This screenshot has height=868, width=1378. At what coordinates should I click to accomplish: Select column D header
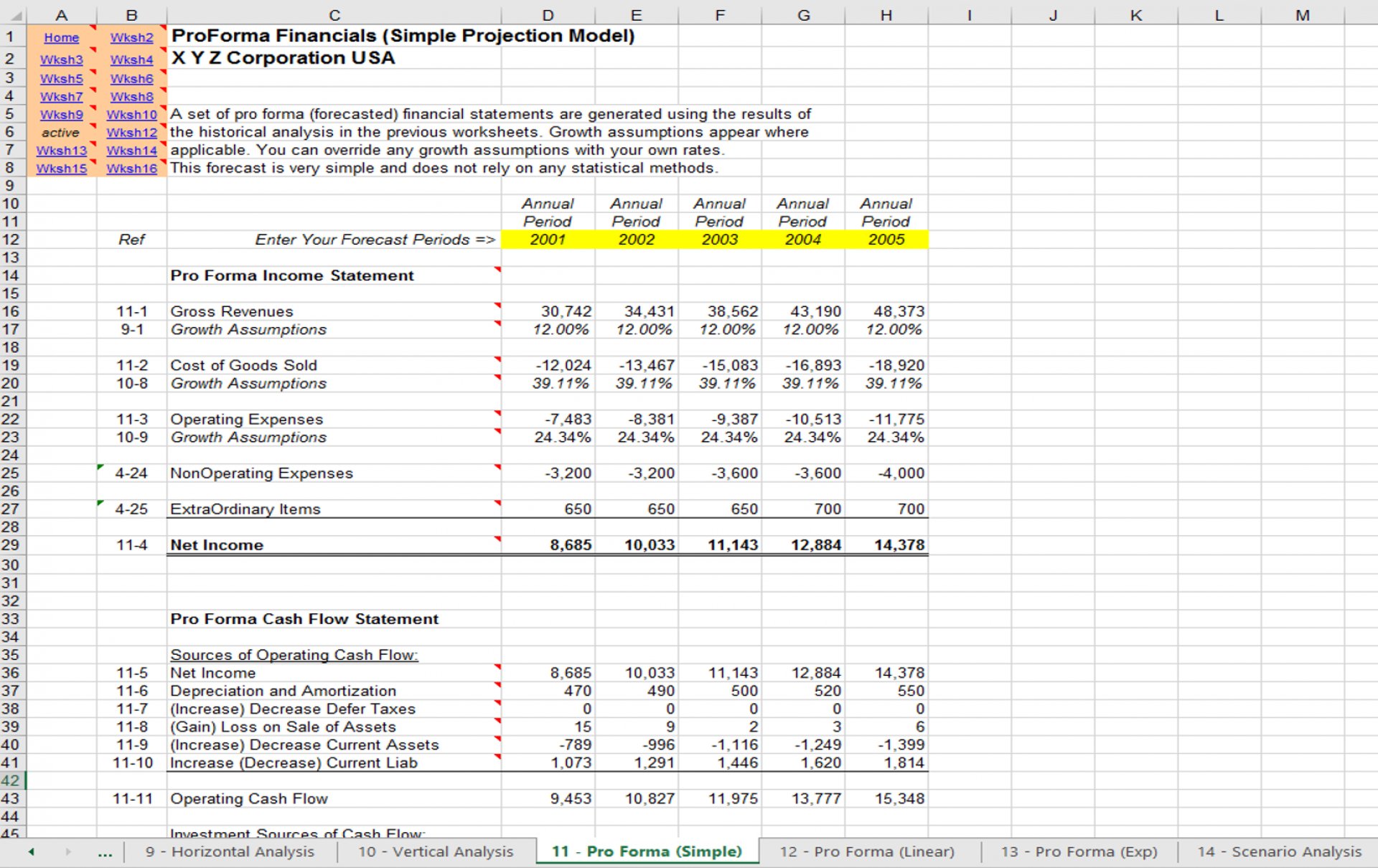click(x=548, y=15)
